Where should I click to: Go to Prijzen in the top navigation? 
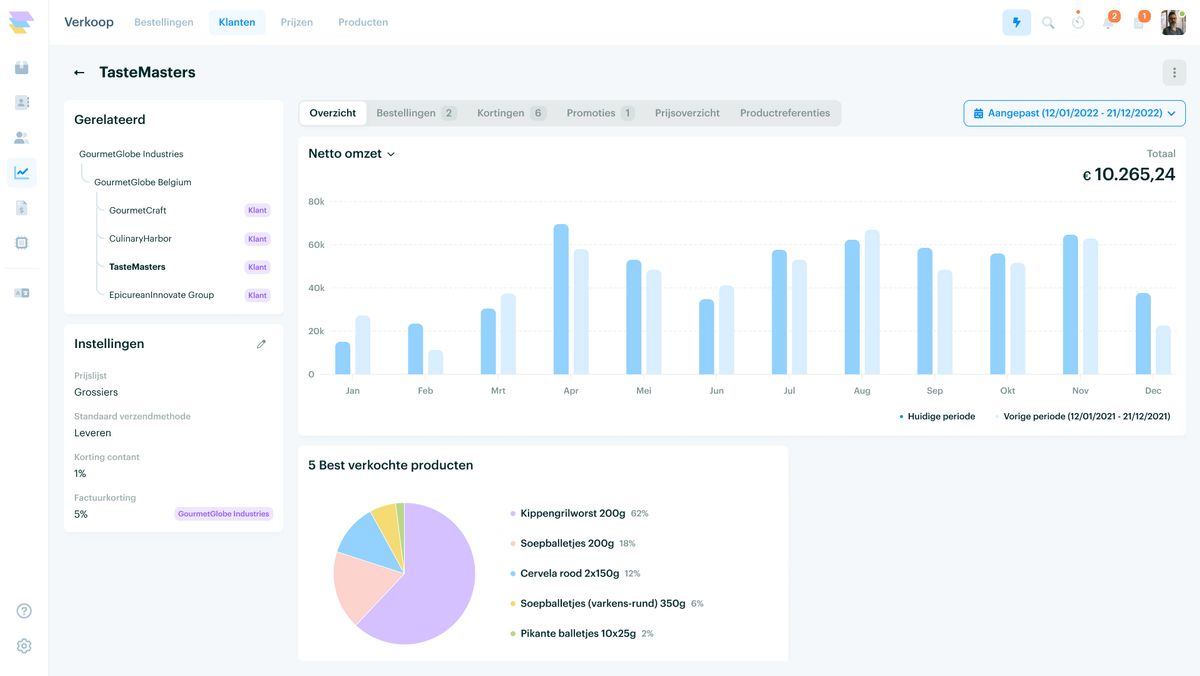click(297, 22)
